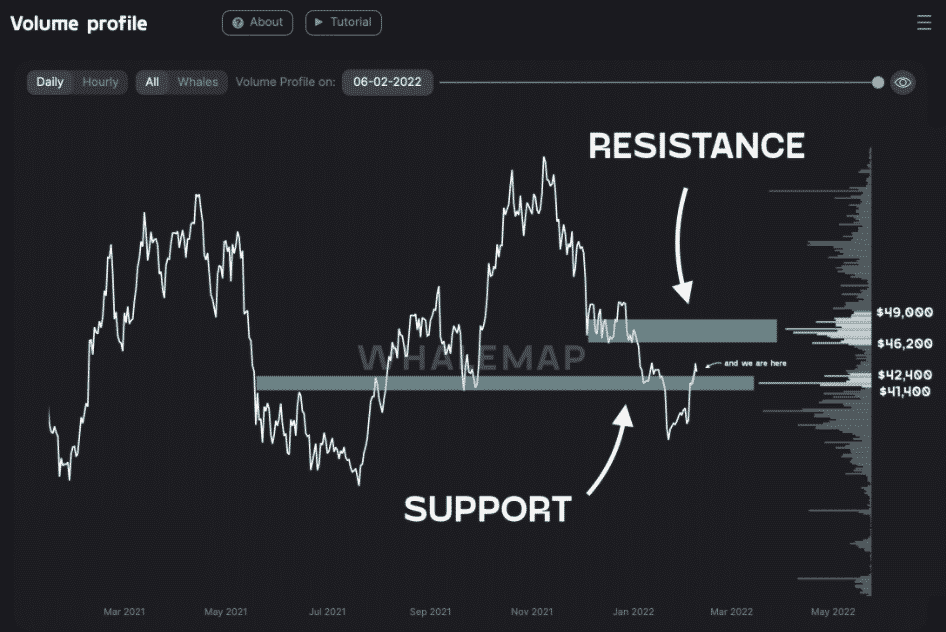Toggle the eye visibility icon
The width and height of the screenshot is (946, 632).
(903, 82)
